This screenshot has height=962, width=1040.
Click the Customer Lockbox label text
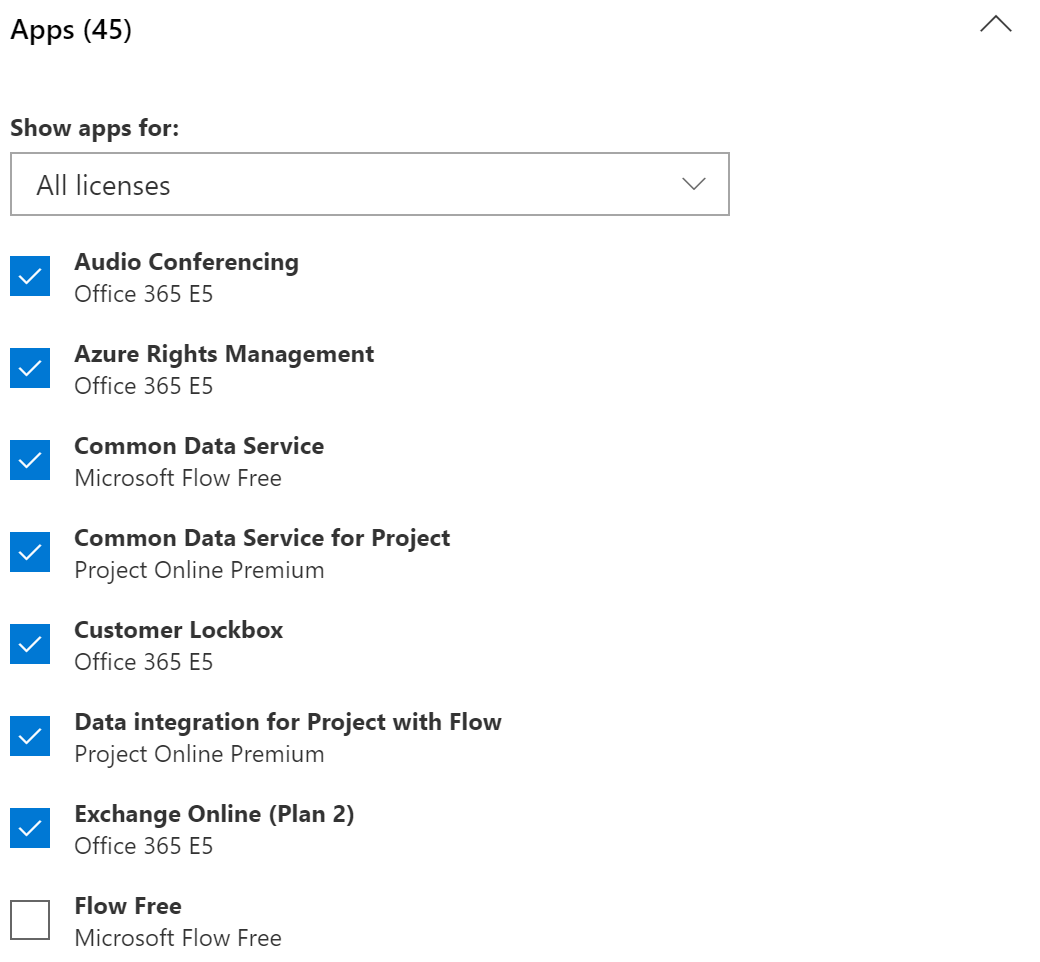point(178,630)
